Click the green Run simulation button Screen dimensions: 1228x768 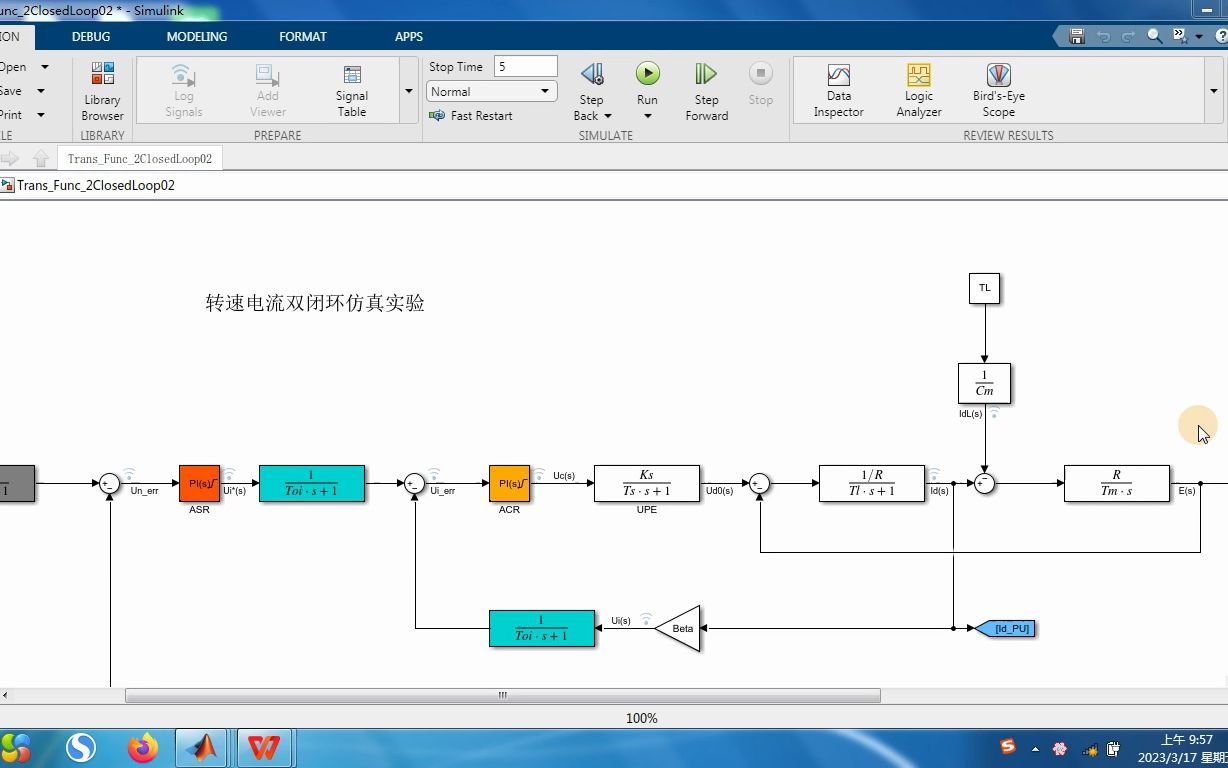pos(648,73)
